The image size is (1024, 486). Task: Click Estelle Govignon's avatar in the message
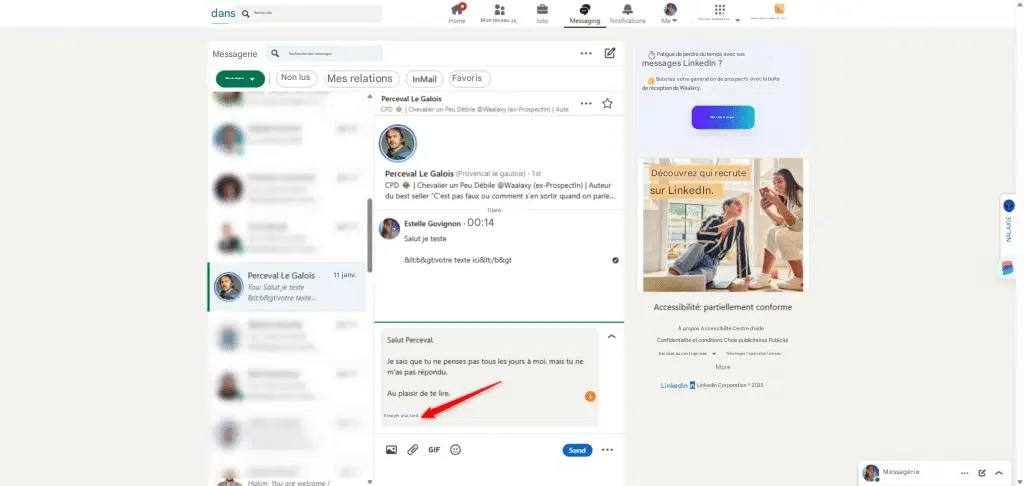point(389,229)
